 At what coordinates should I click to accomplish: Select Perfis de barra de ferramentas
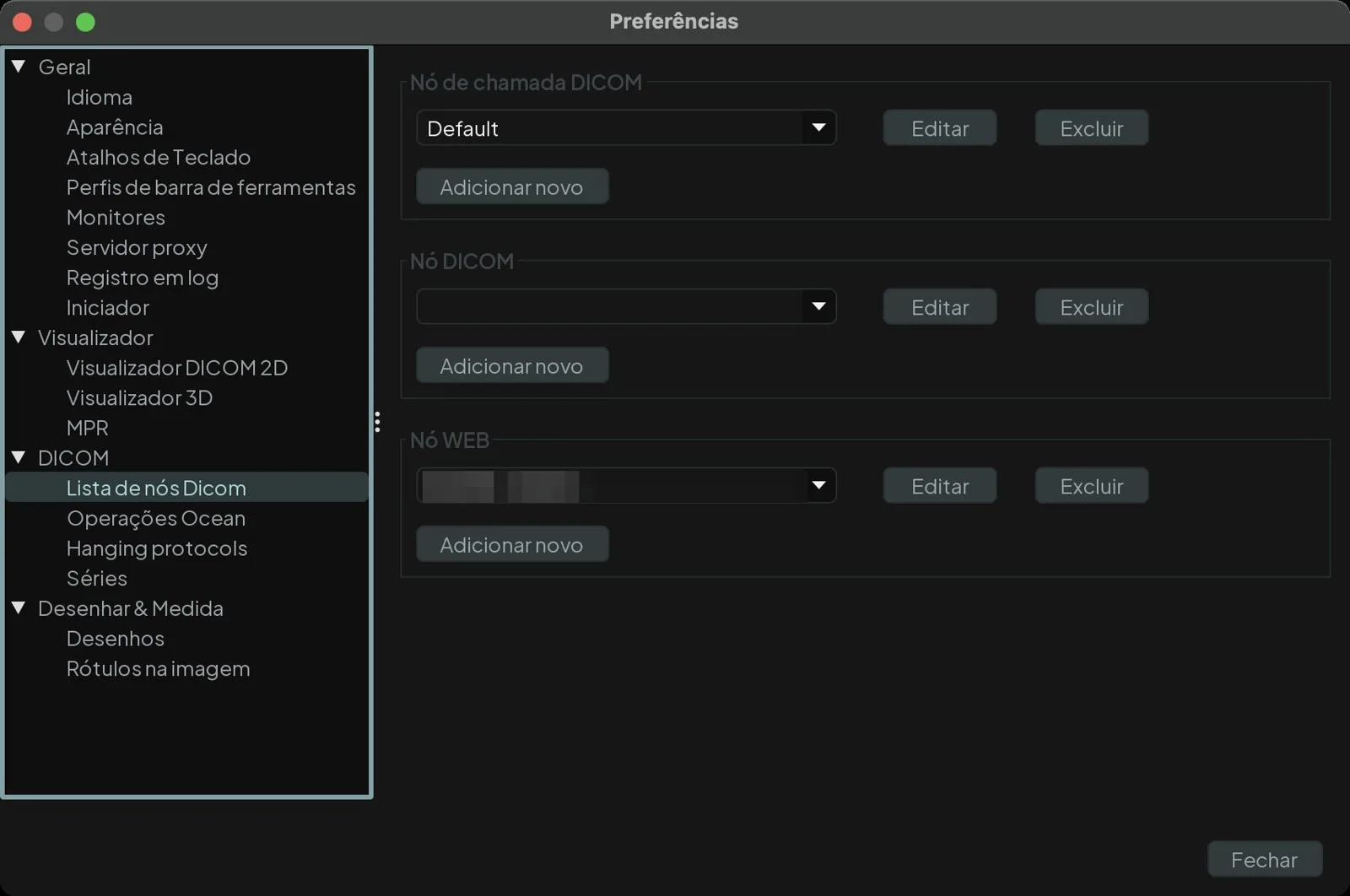211,187
